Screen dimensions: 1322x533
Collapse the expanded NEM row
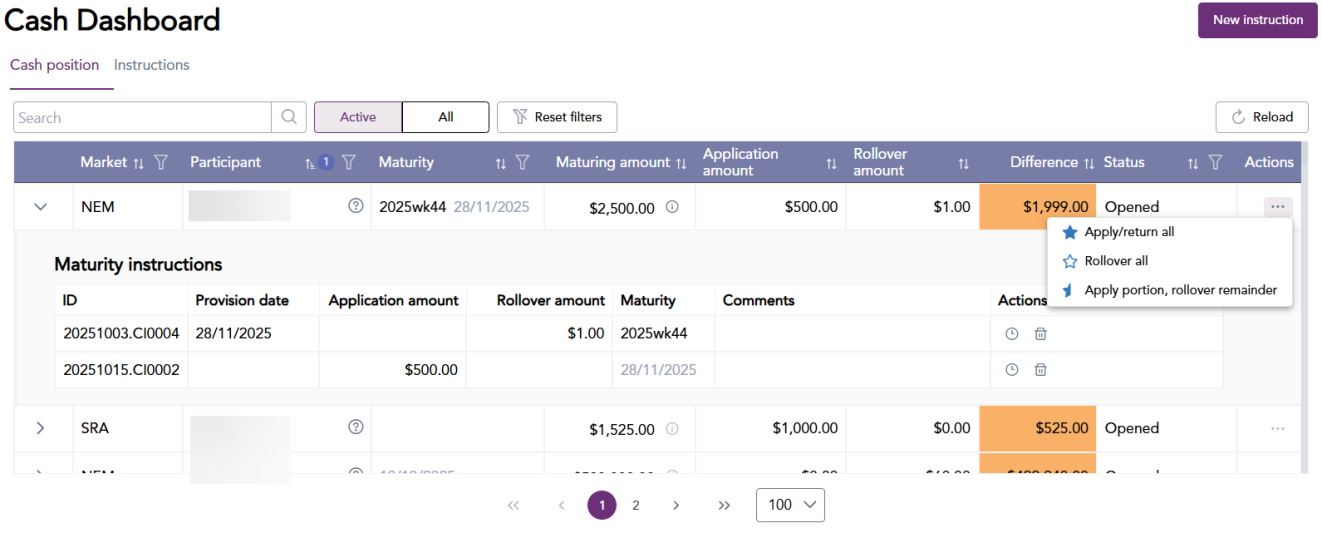point(41,207)
